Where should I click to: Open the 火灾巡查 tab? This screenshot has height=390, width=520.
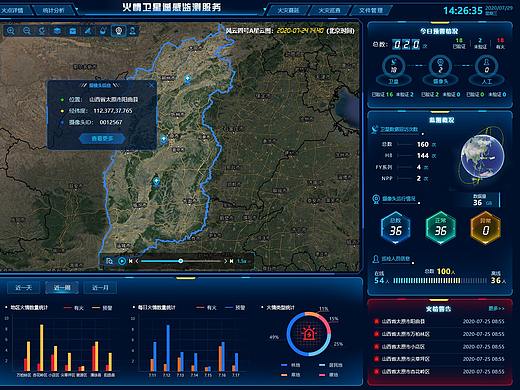pos(329,11)
